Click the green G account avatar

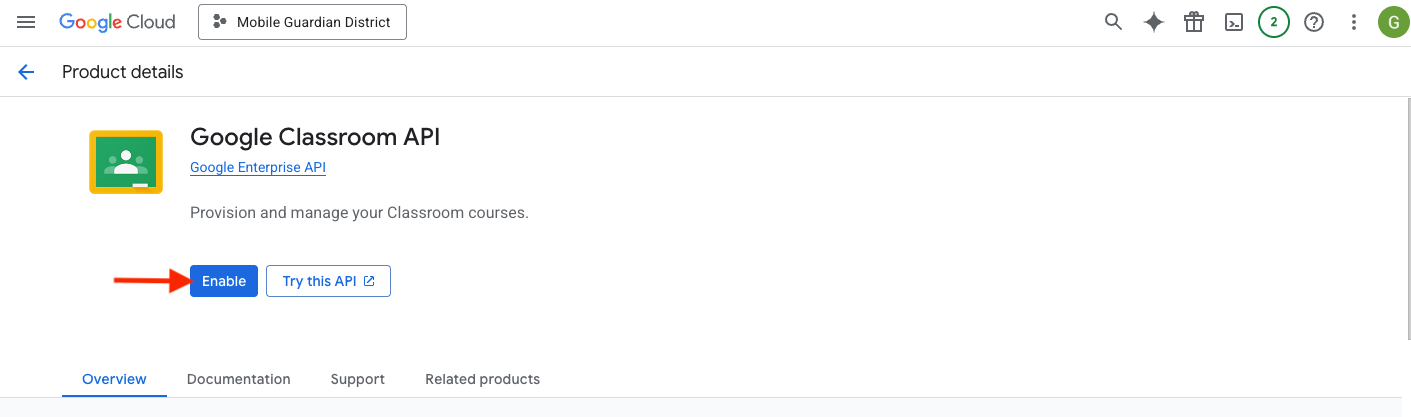pyautogui.click(x=1393, y=22)
